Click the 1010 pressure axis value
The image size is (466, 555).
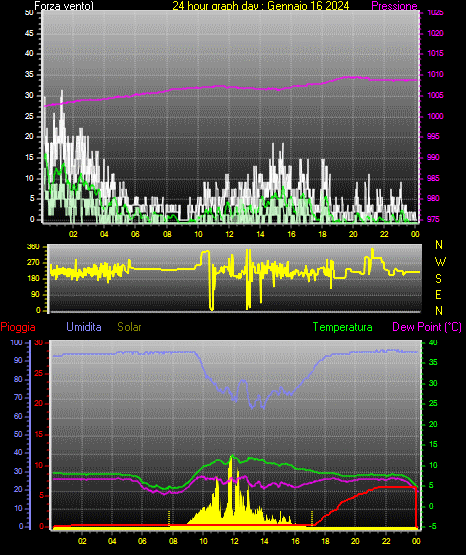(x=435, y=74)
